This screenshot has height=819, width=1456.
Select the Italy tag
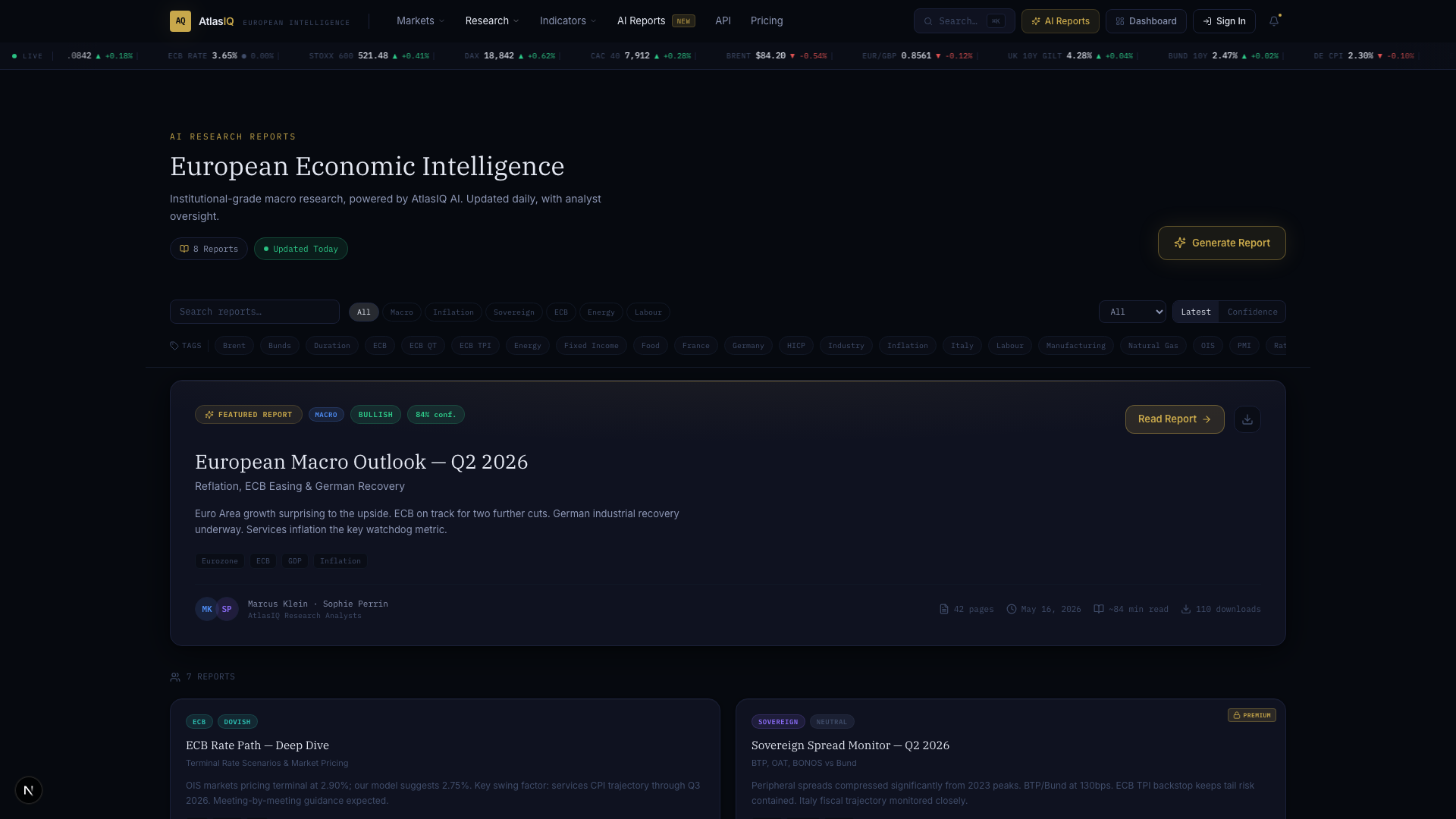click(x=962, y=346)
